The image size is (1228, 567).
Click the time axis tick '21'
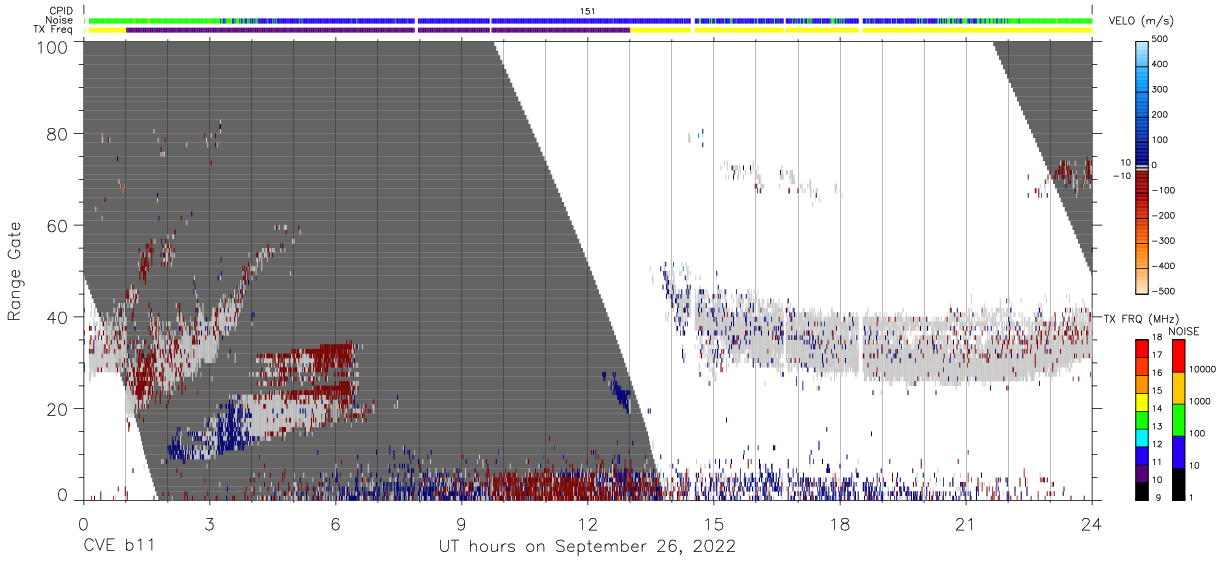(966, 524)
